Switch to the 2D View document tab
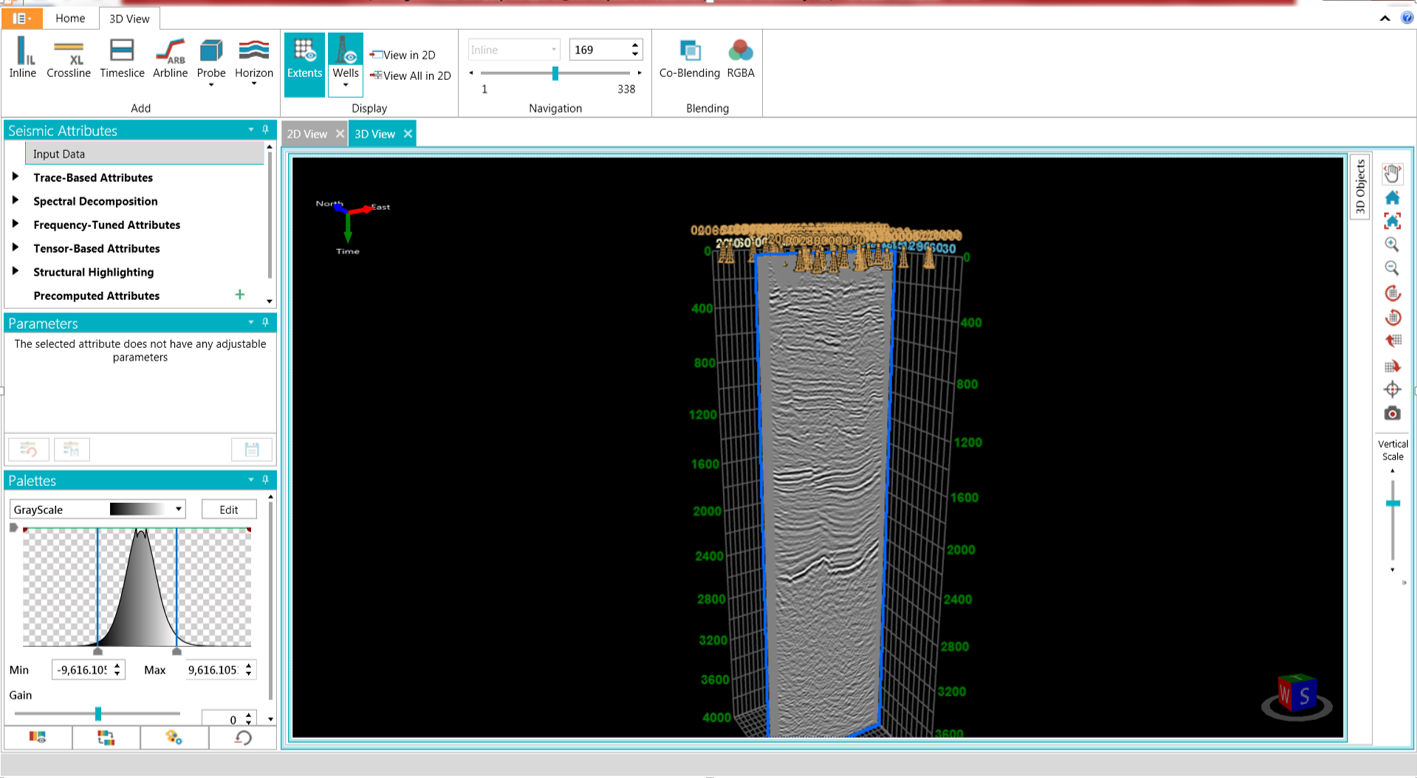The height and width of the screenshot is (778, 1417). point(307,134)
